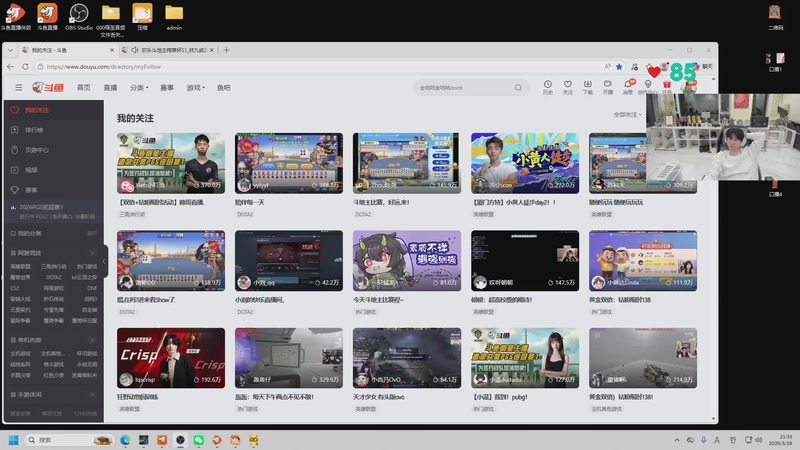Open the 2026PGS sidebar event entry
The height and width of the screenshot is (450, 800).
tap(54, 211)
